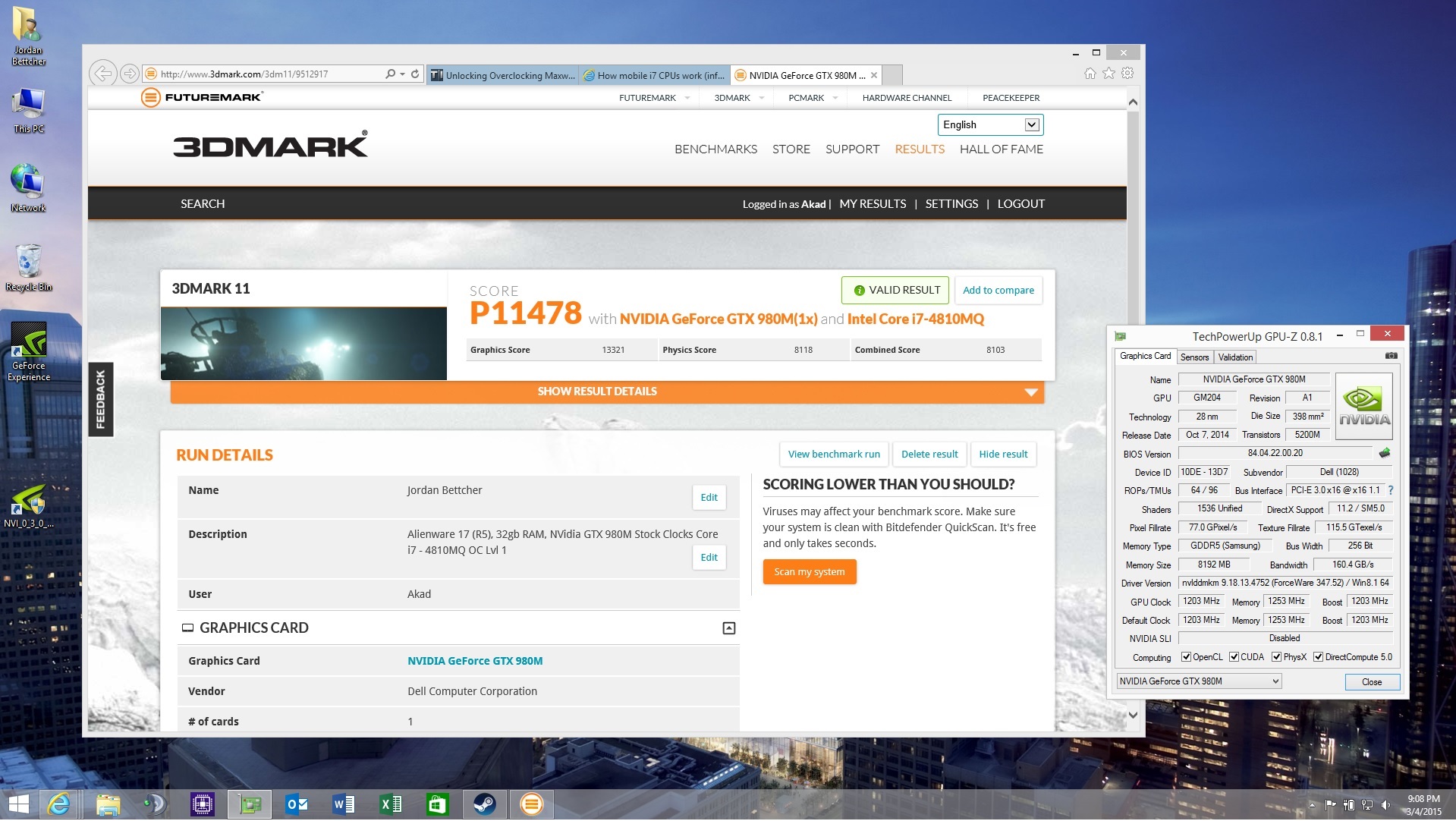
Task: Click the browser back arrow button
Action: pyautogui.click(x=102, y=74)
